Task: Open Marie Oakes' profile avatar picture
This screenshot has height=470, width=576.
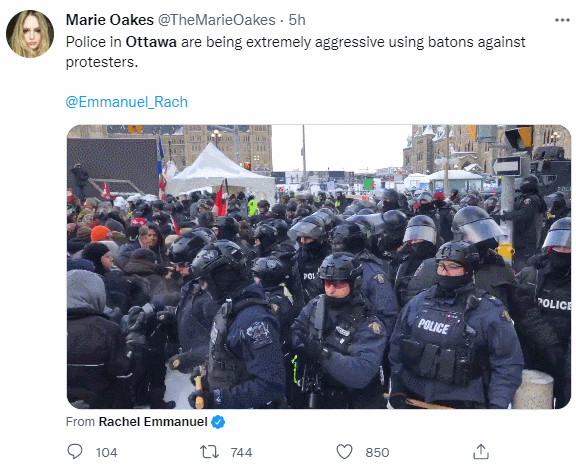Action: click(x=30, y=34)
